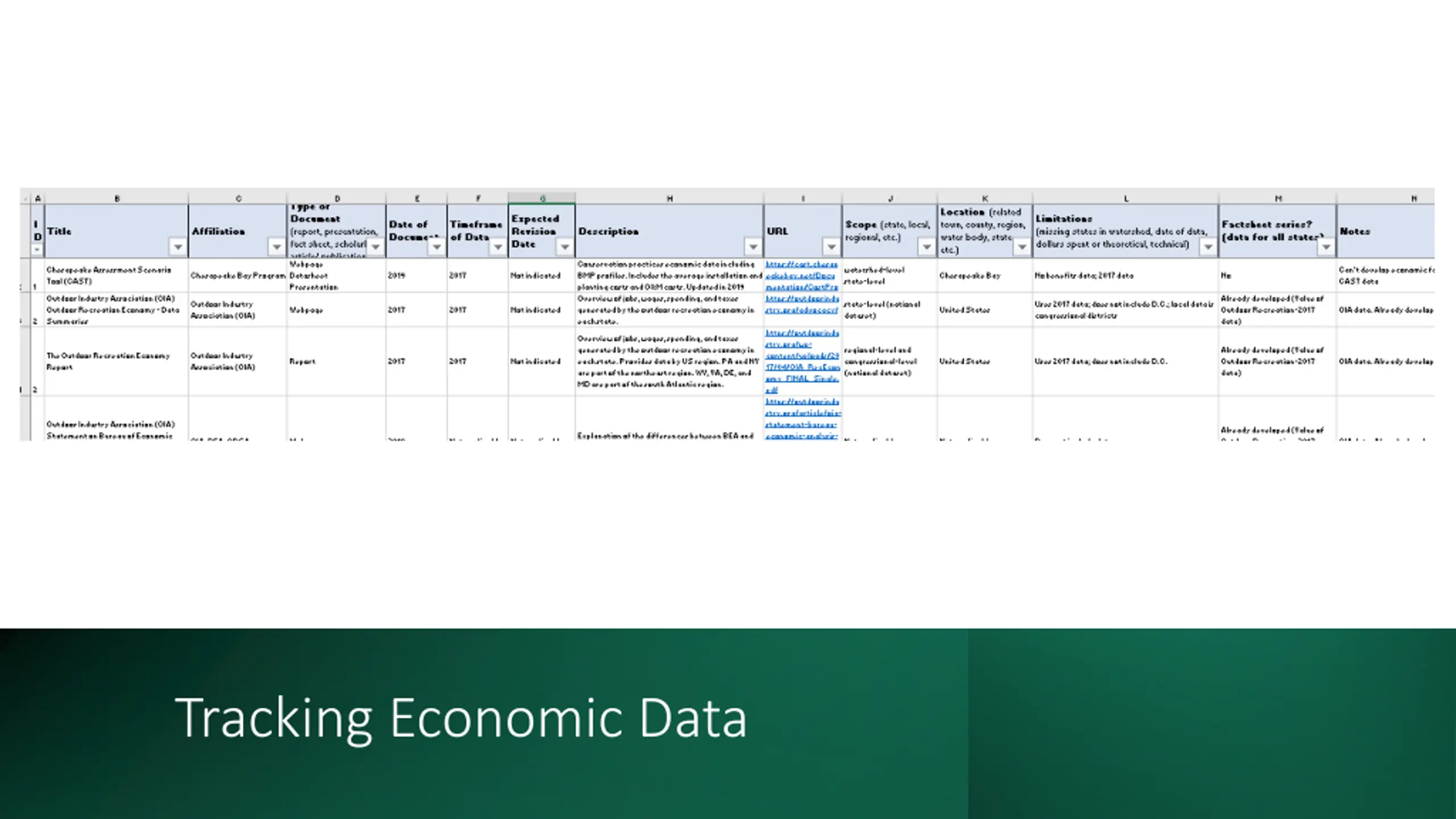Open the ID column filter dropdown
The image size is (1456, 819).
click(x=37, y=250)
